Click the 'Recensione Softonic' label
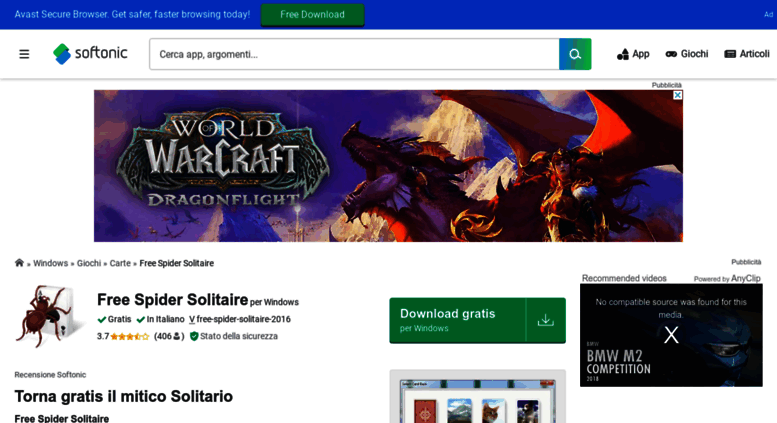The height and width of the screenshot is (423, 777). tap(50, 374)
